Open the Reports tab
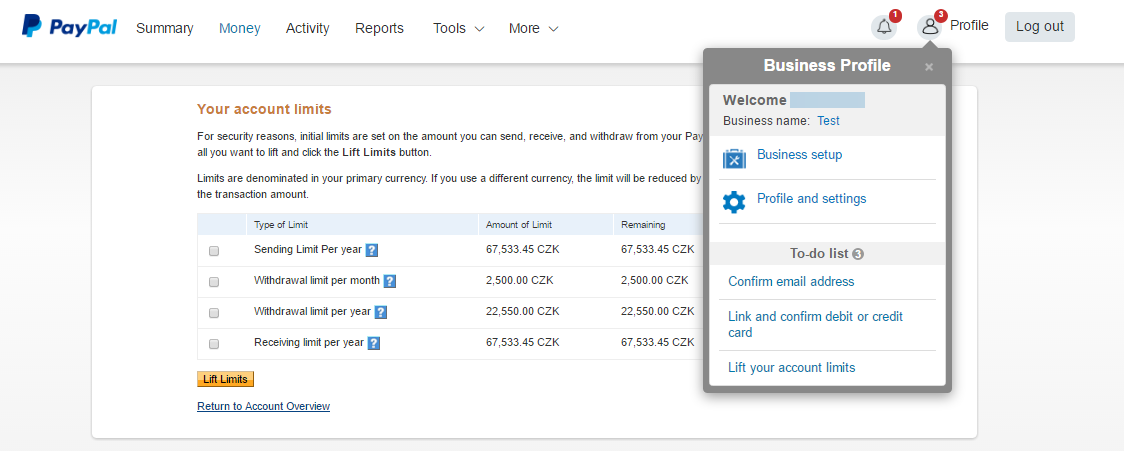 point(379,28)
